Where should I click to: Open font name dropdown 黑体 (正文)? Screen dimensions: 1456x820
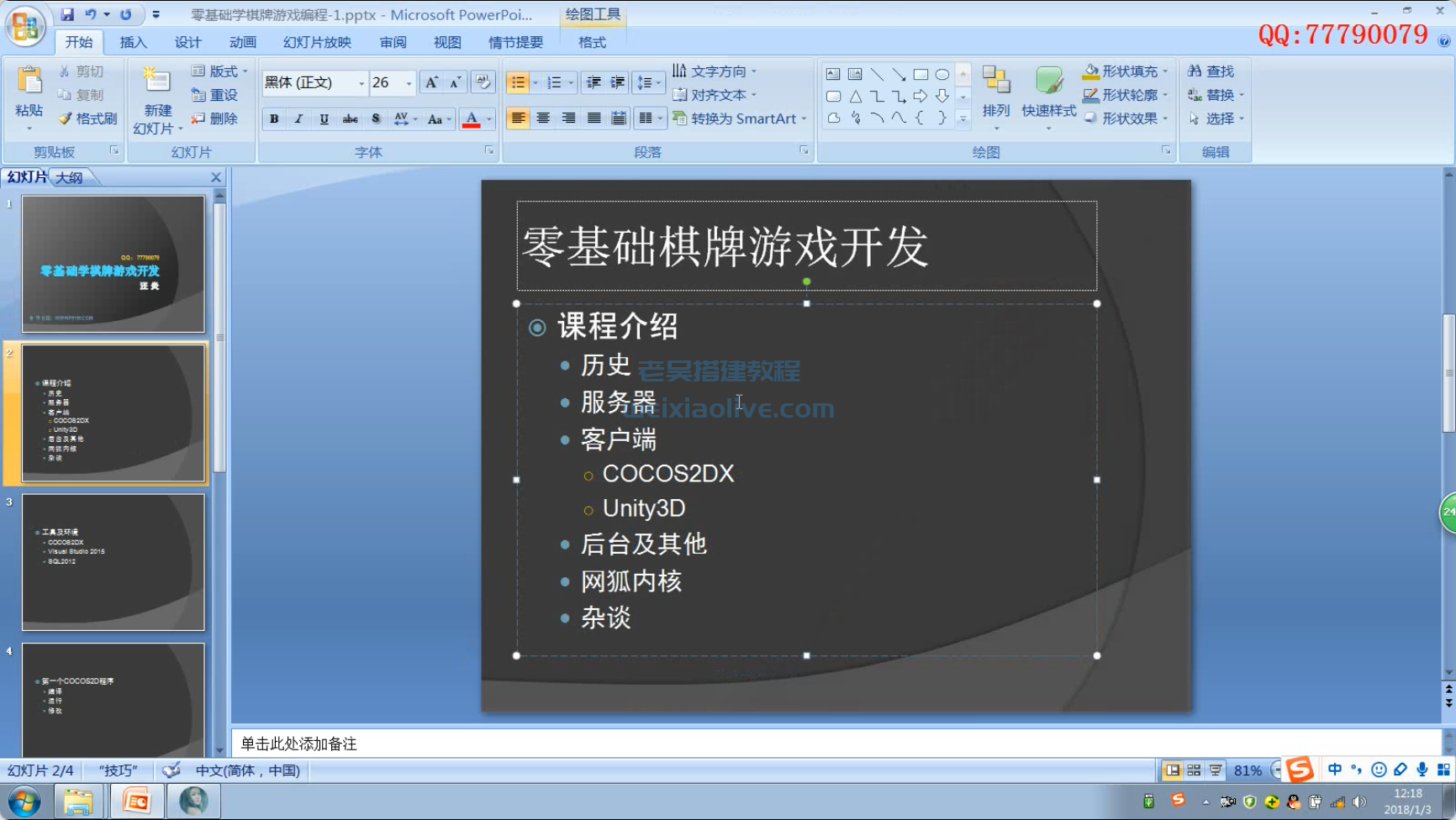pos(361,83)
